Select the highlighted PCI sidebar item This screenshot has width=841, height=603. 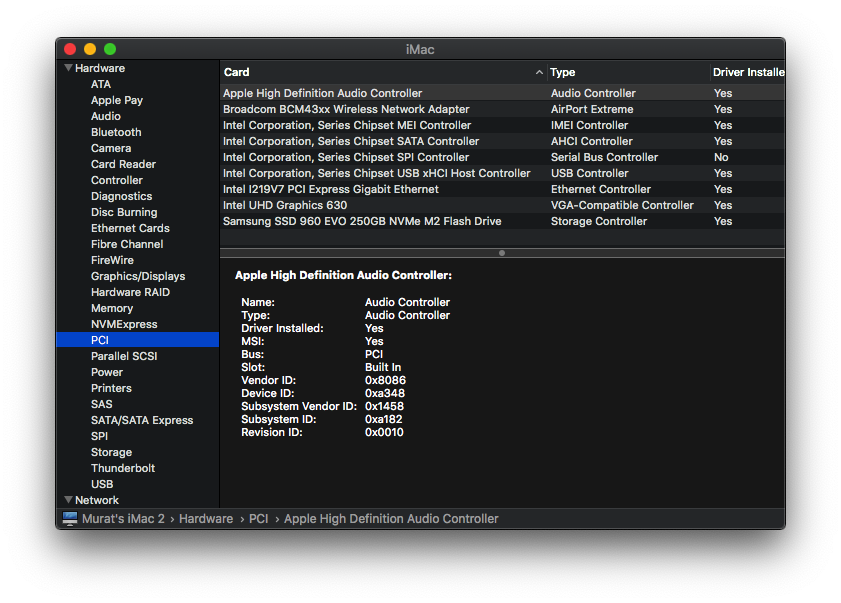(x=137, y=340)
